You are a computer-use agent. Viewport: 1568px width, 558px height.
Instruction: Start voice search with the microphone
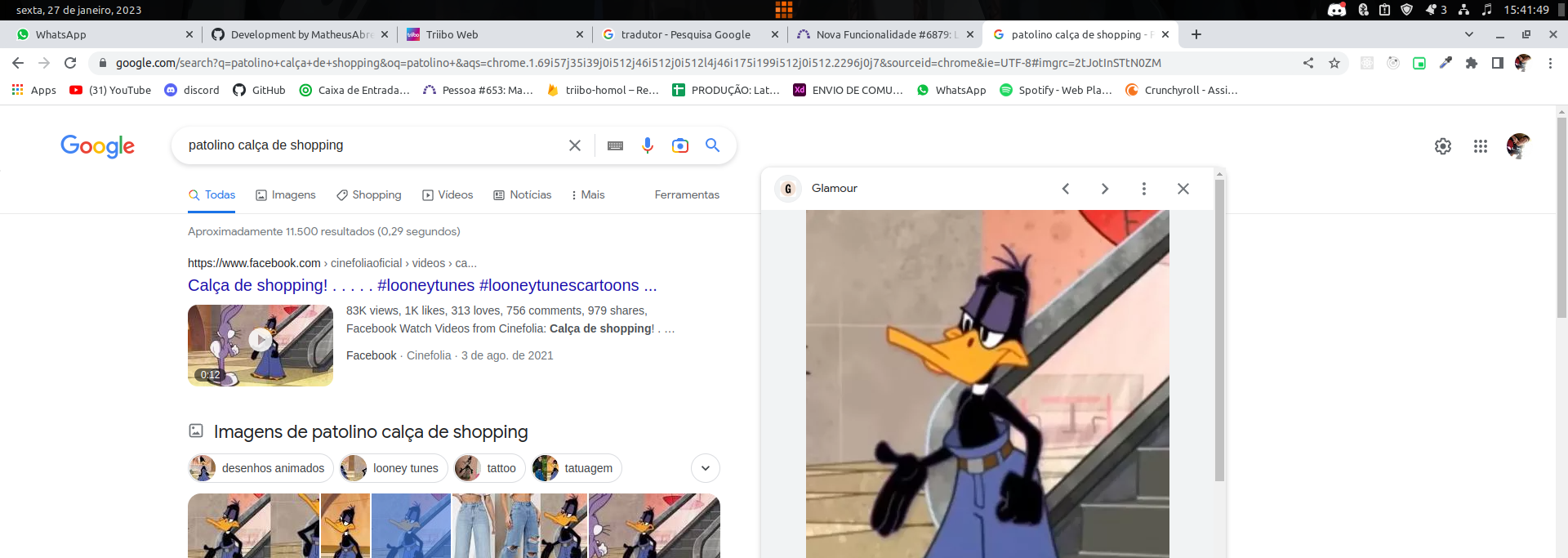[x=648, y=145]
